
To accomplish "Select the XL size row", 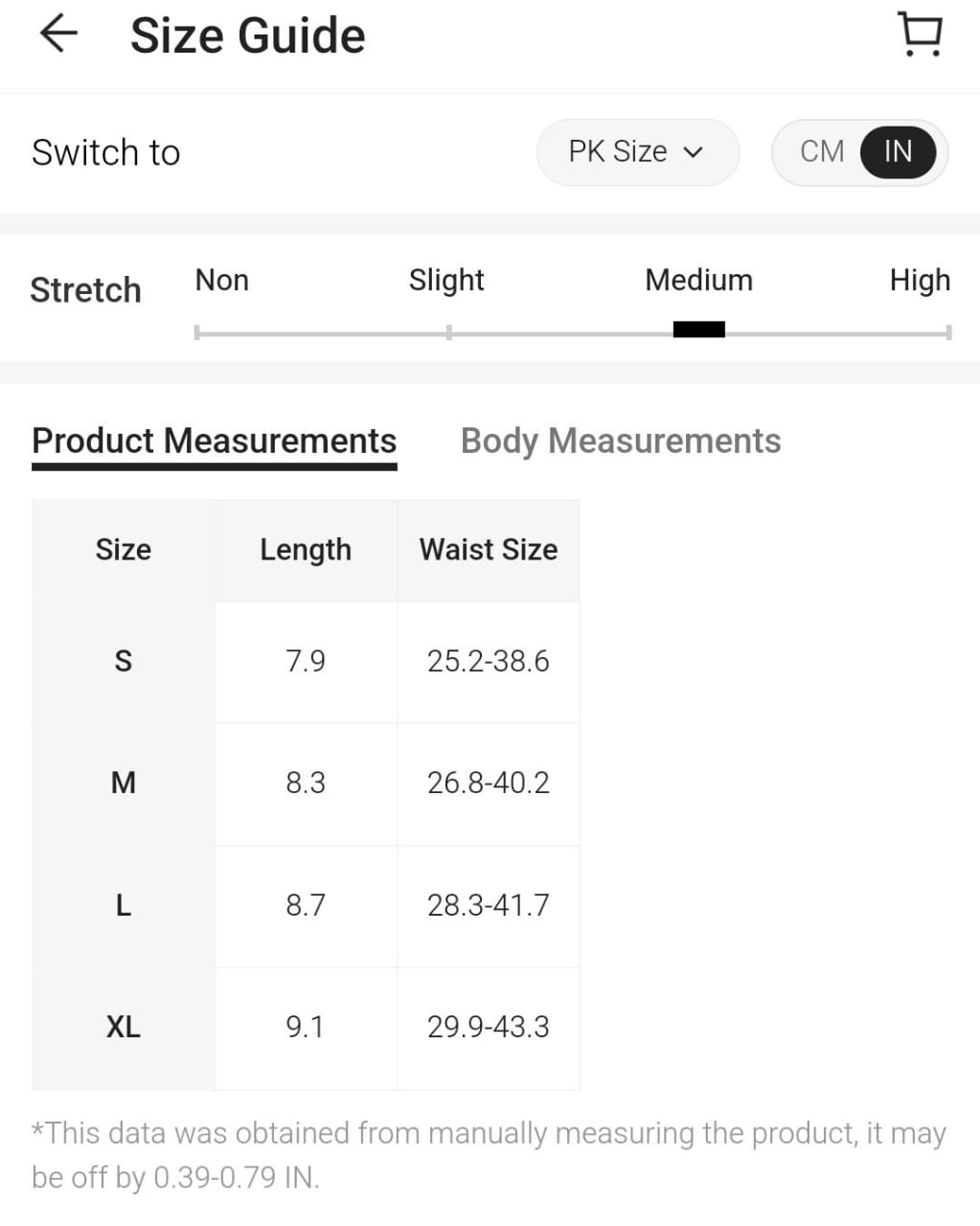I will pos(124,1027).
